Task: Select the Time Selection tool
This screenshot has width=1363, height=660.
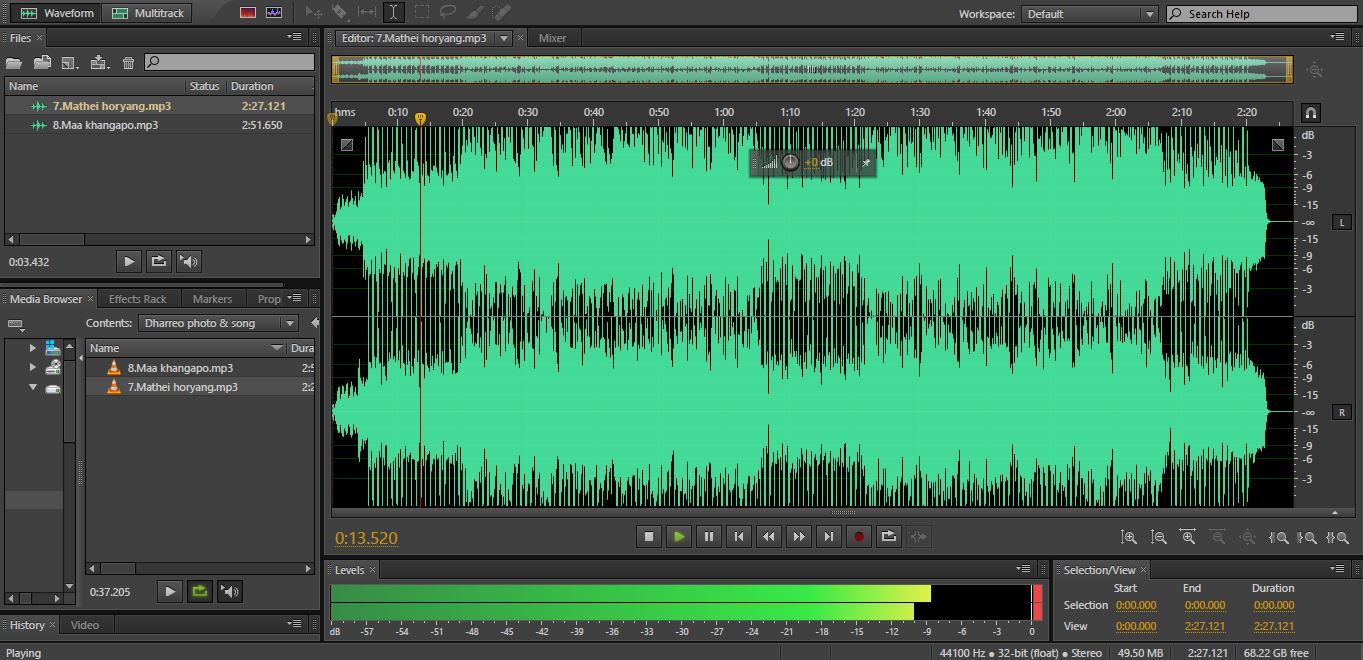Action: pos(393,13)
